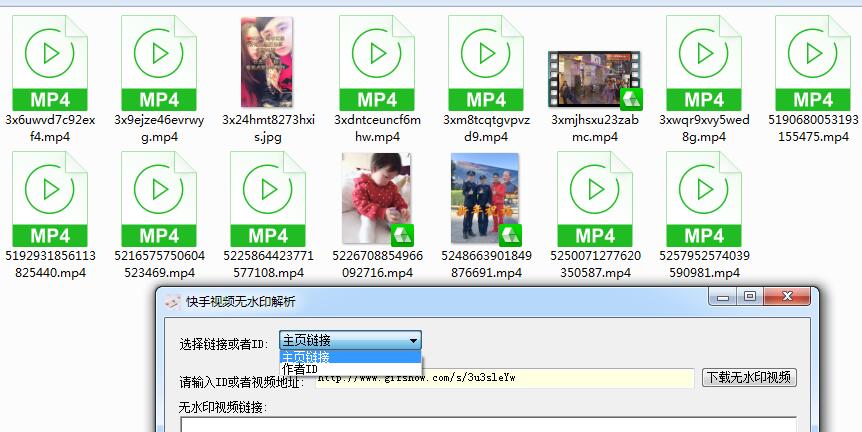
Task: Select the 5257952574039590981.mp4 file icon
Action: click(x=704, y=199)
